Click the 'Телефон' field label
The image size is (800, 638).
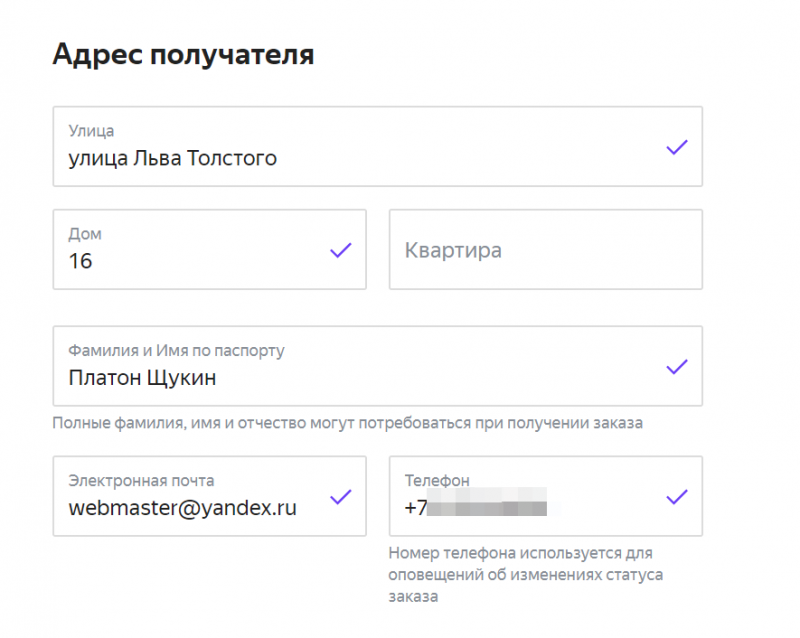(x=437, y=480)
